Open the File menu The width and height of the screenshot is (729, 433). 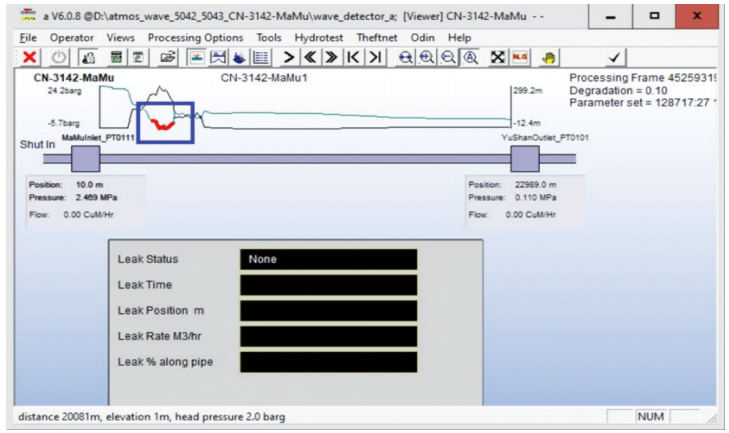point(28,37)
